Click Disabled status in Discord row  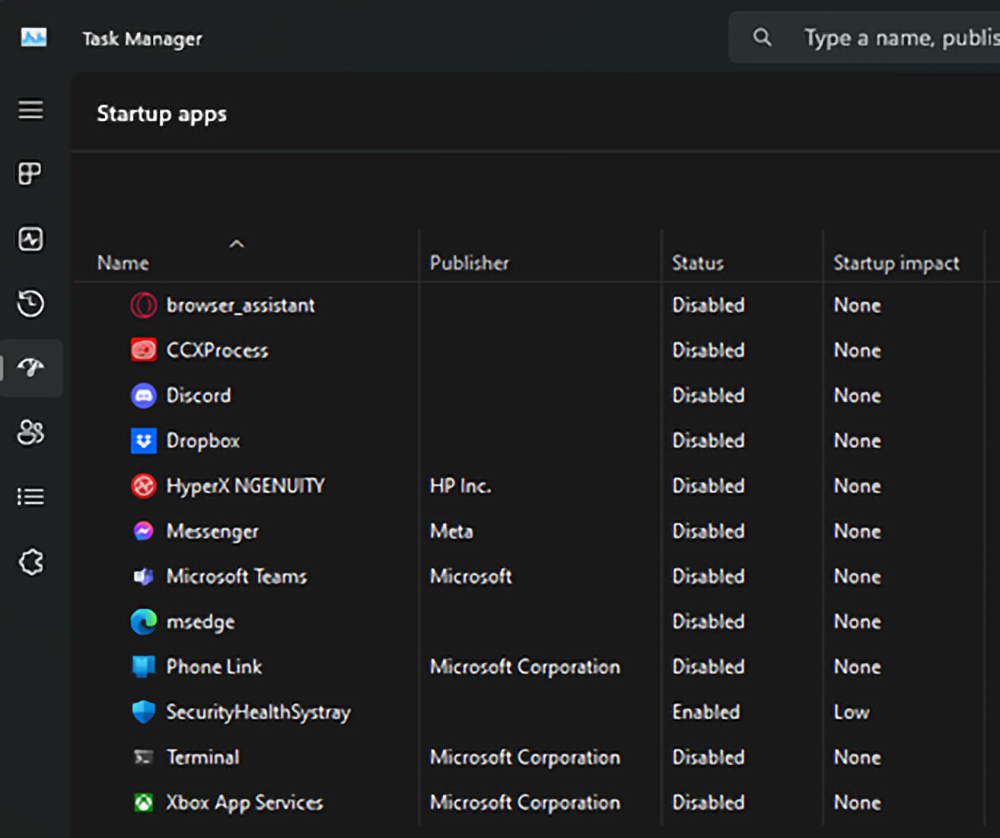[709, 395]
